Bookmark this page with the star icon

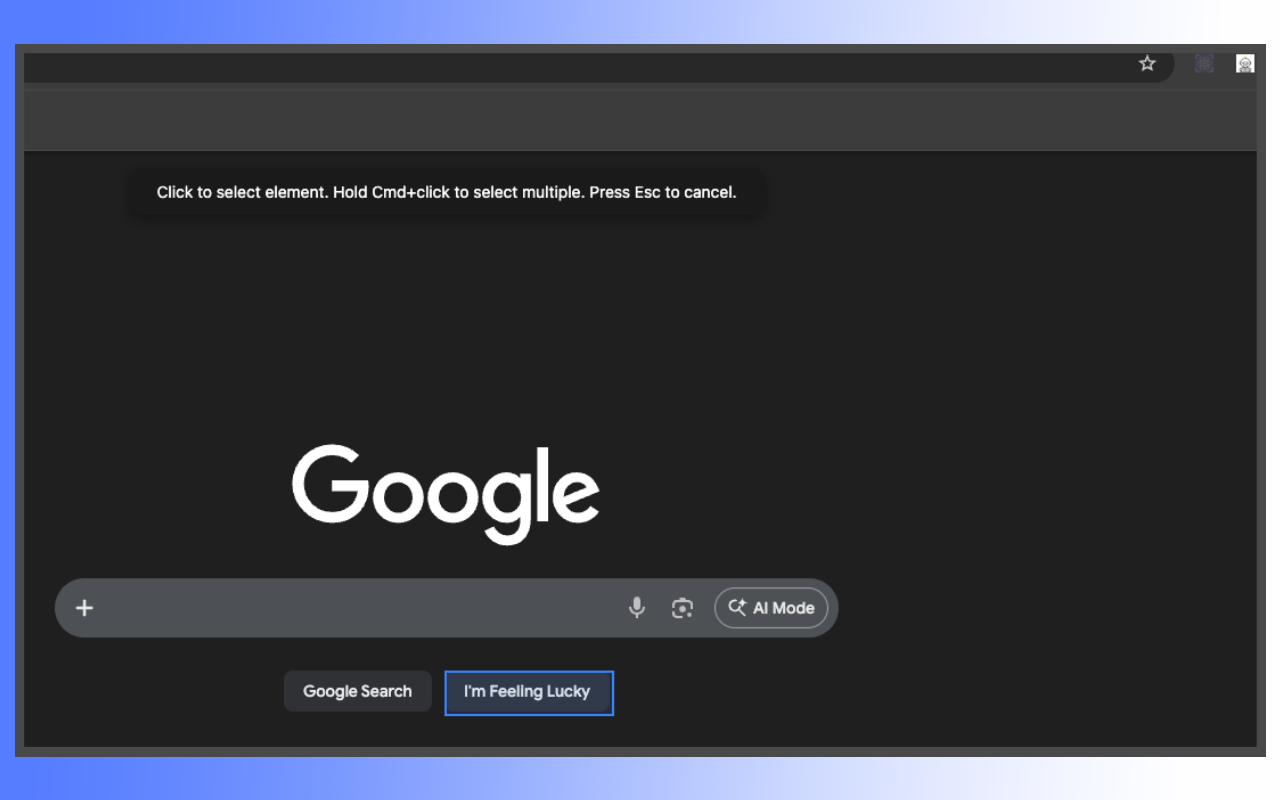1147,64
